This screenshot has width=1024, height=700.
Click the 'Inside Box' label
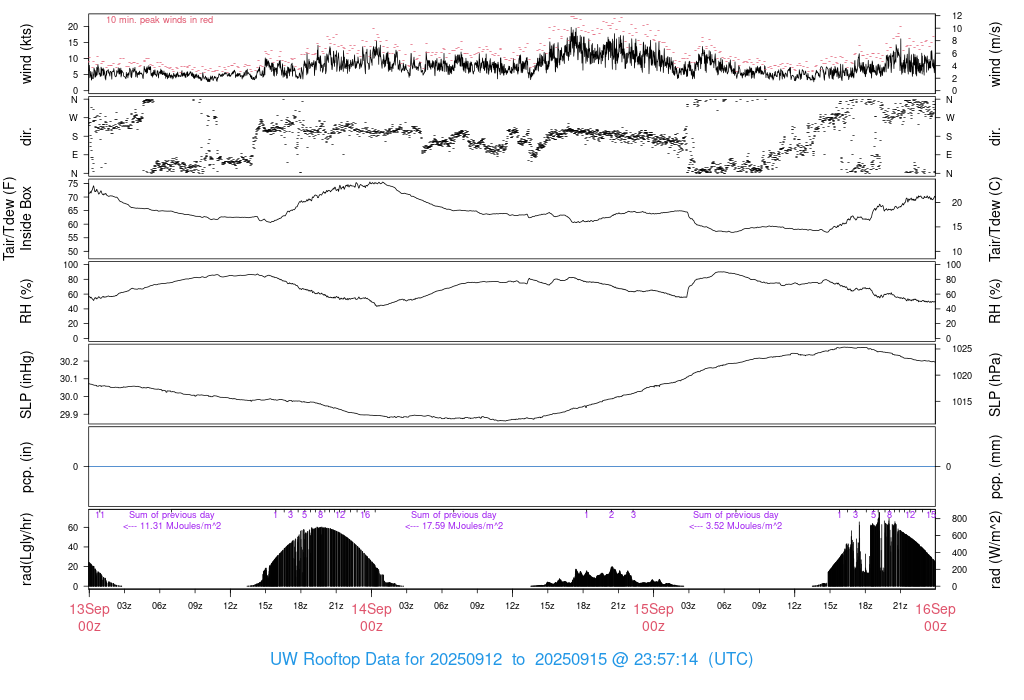26,219
